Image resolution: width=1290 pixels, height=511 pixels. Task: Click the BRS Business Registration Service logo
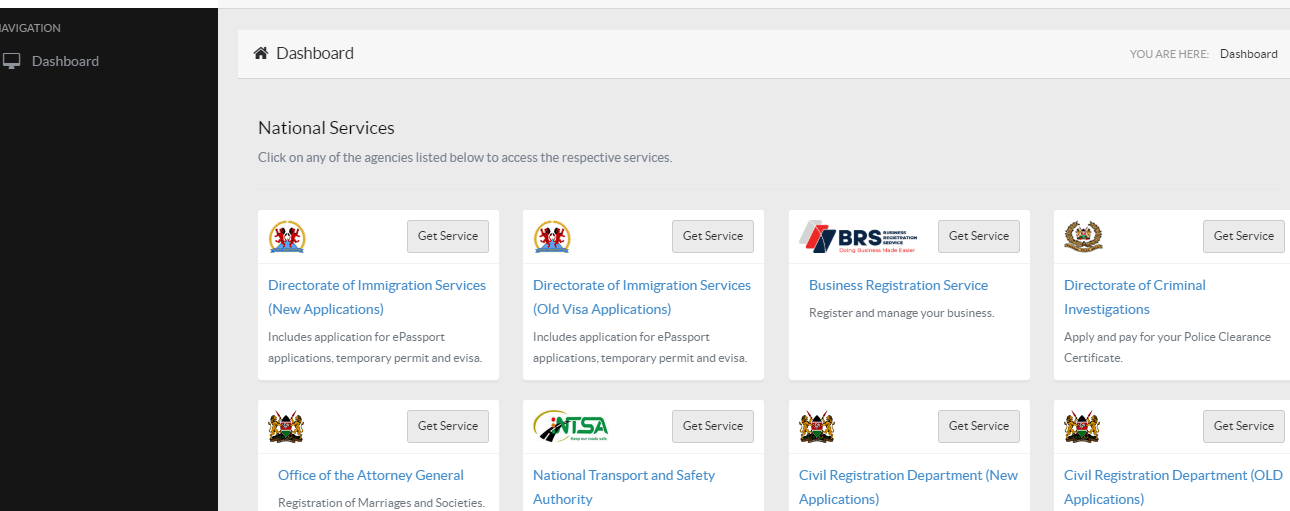point(858,237)
